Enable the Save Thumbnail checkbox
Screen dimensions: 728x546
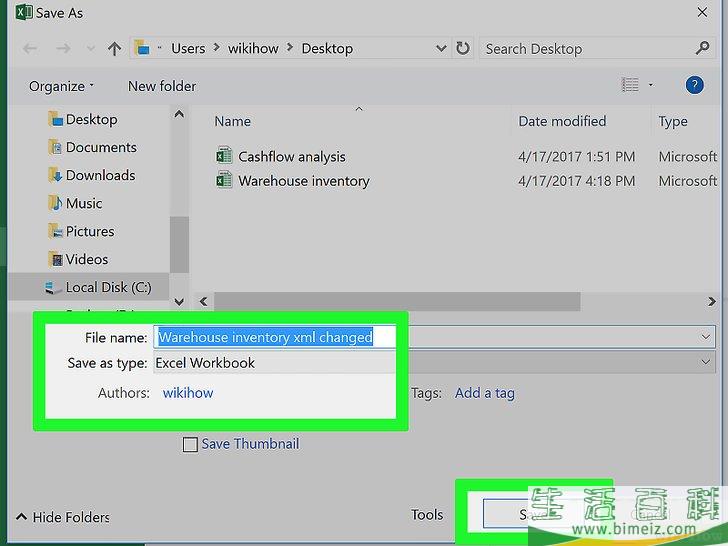click(190, 445)
